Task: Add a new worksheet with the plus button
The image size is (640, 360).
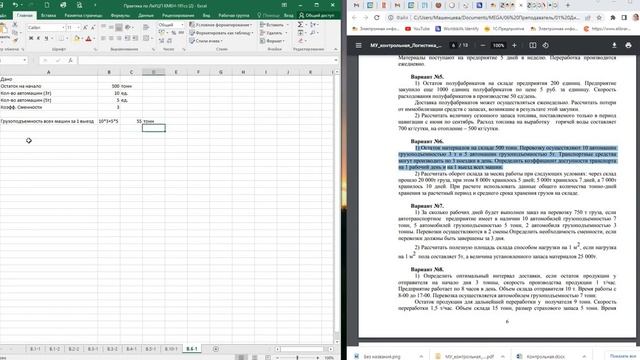Action: click(x=216, y=349)
